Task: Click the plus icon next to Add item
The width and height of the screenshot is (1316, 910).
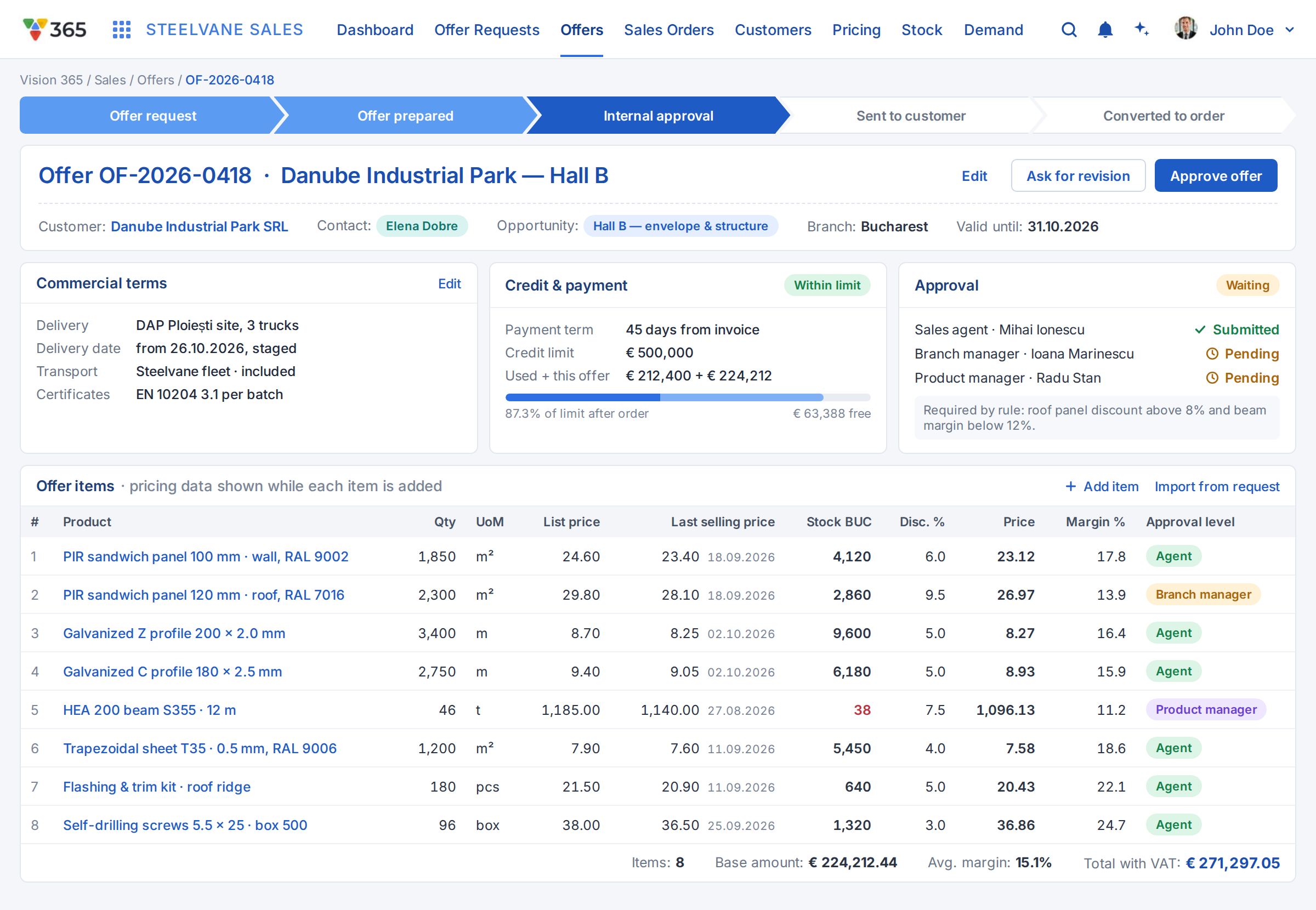Action: click(x=1070, y=486)
